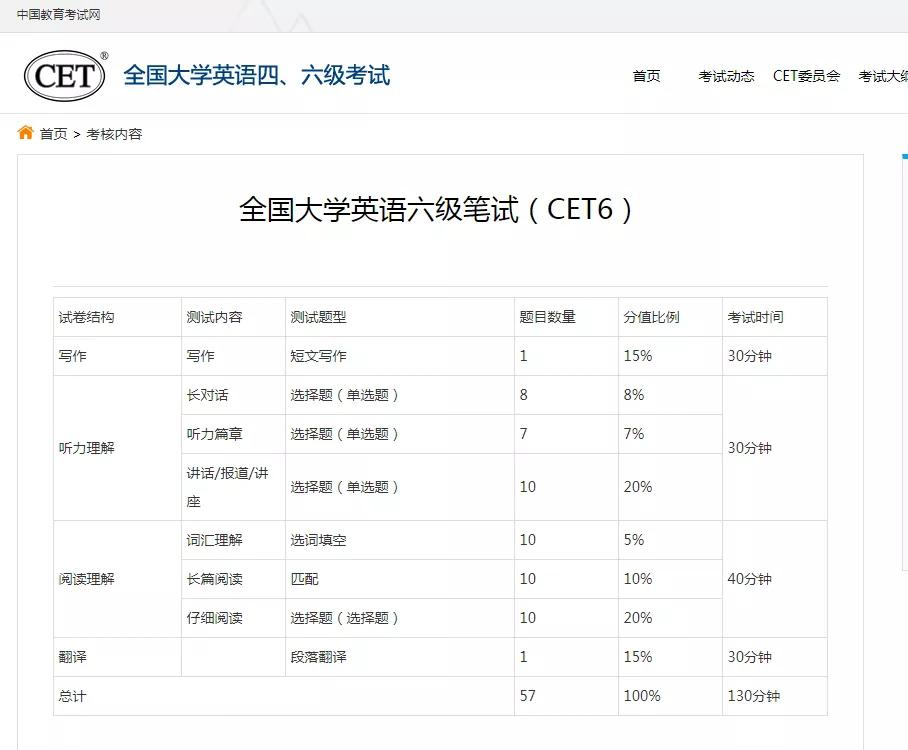Click the 讲话/报道/讲座 listening content cell

click(x=227, y=487)
